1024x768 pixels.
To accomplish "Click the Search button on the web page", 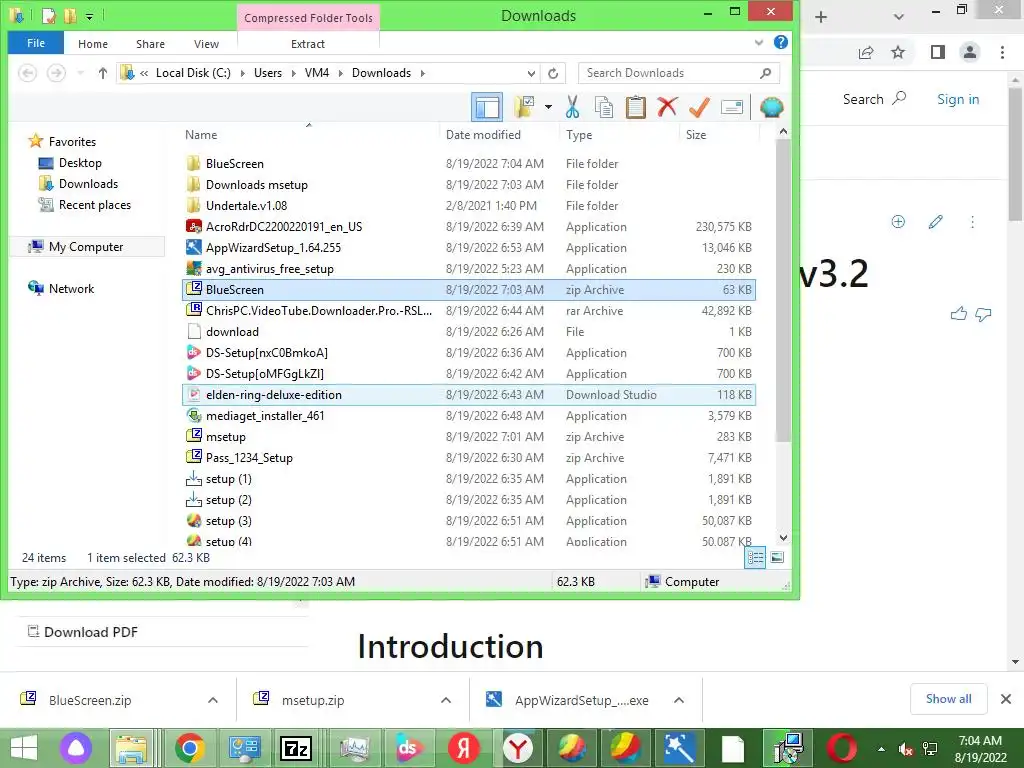I will tap(874, 99).
